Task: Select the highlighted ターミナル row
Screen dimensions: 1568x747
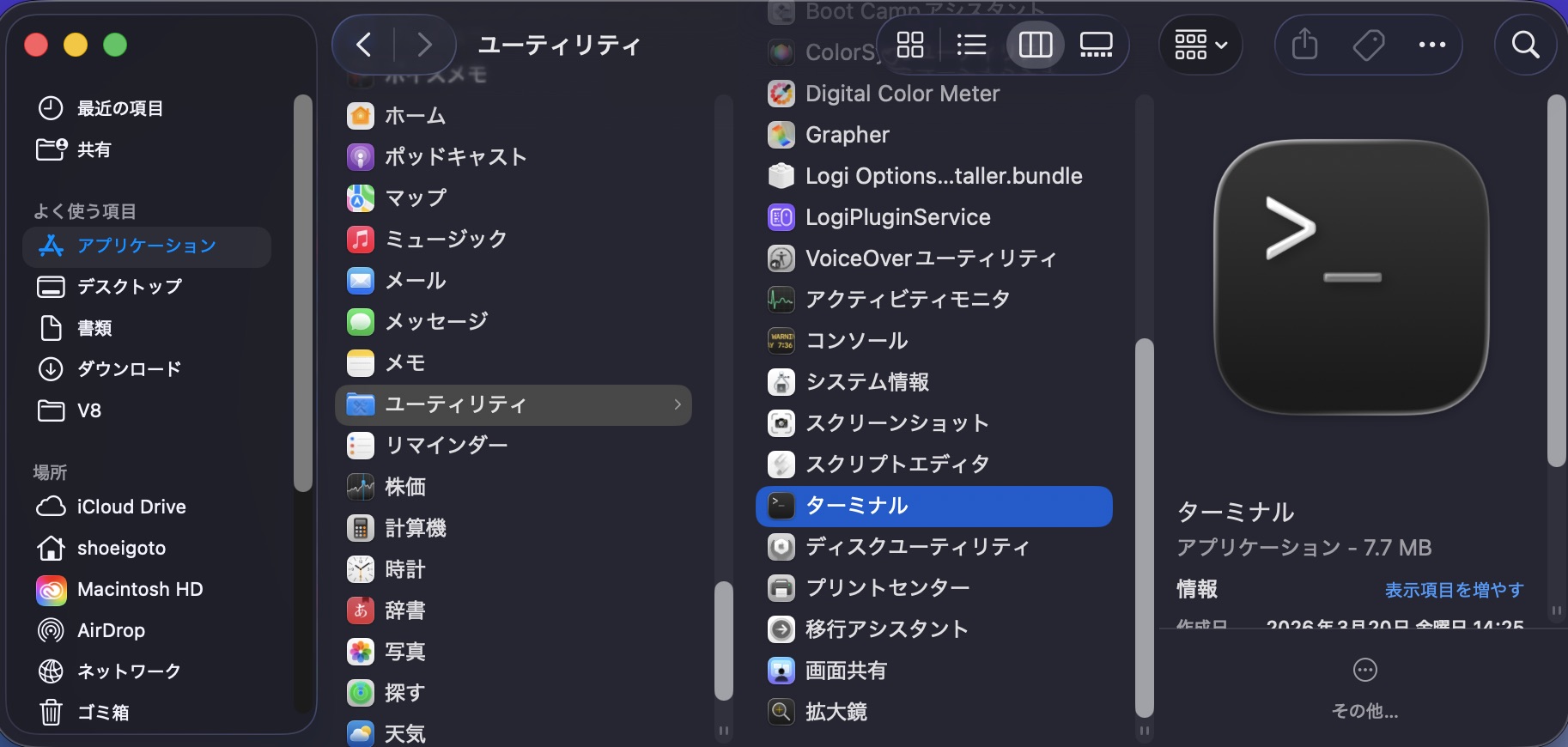Action: (934, 507)
